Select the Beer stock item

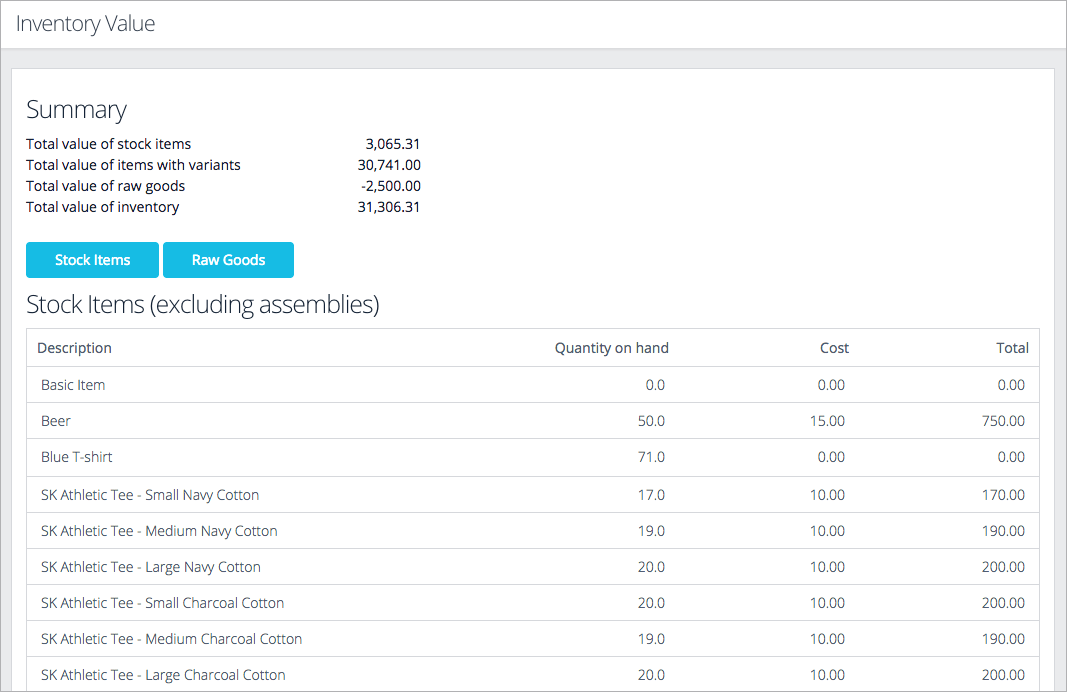pos(56,421)
